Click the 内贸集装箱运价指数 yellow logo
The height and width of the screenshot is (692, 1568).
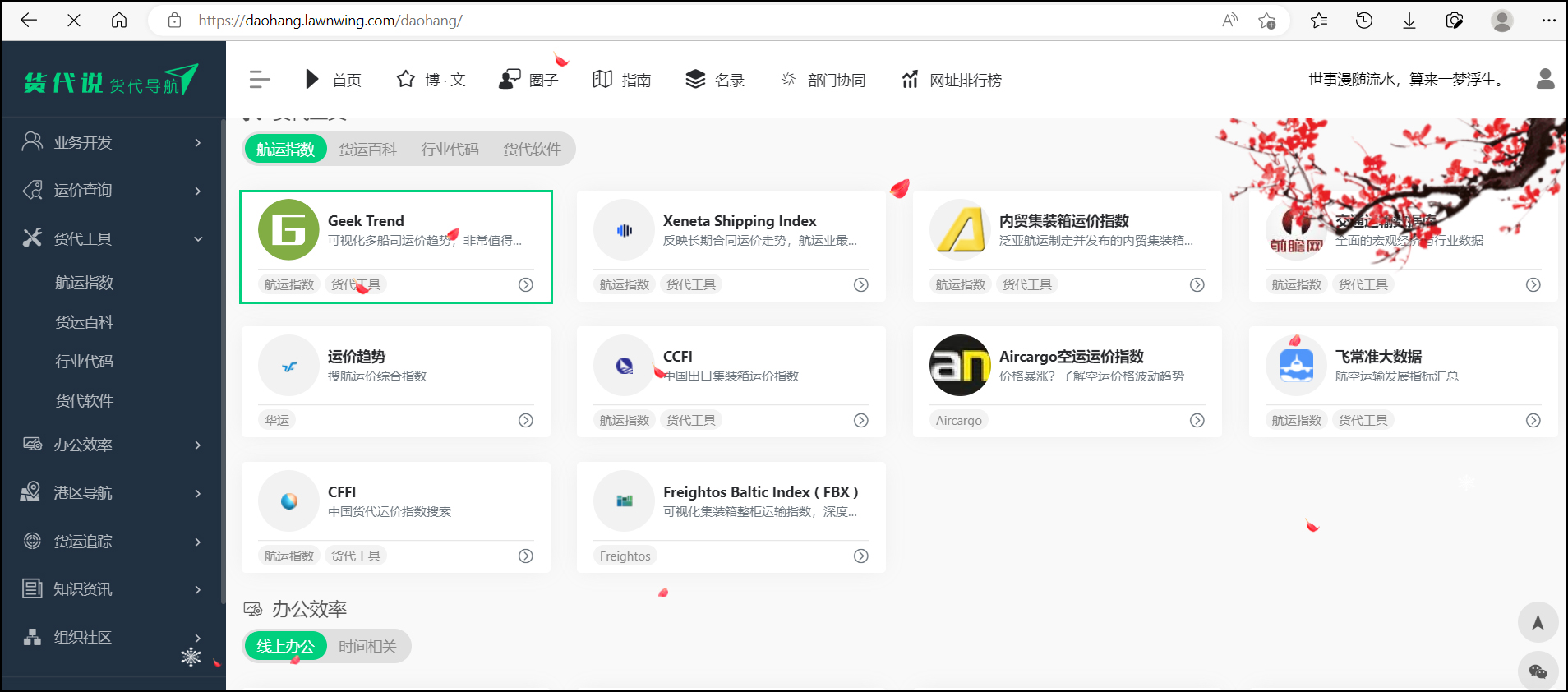coord(960,229)
